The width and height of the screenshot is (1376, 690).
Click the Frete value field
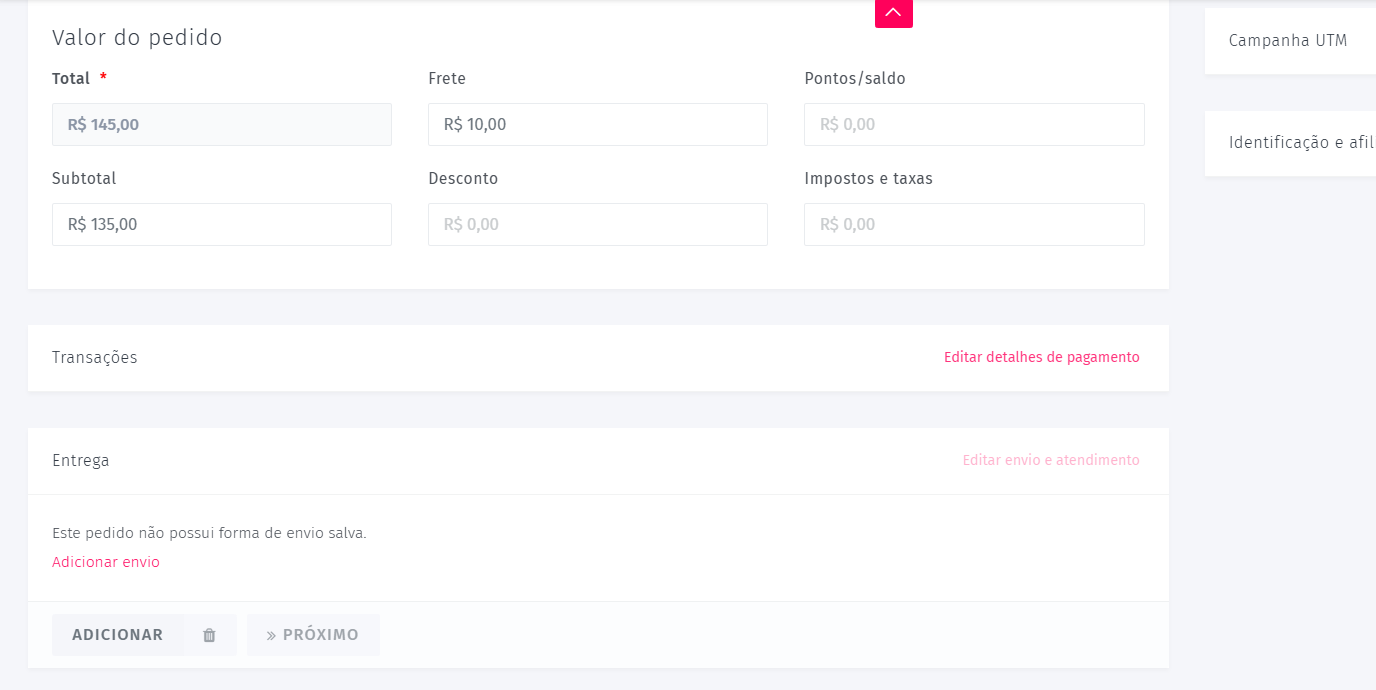tap(597, 124)
